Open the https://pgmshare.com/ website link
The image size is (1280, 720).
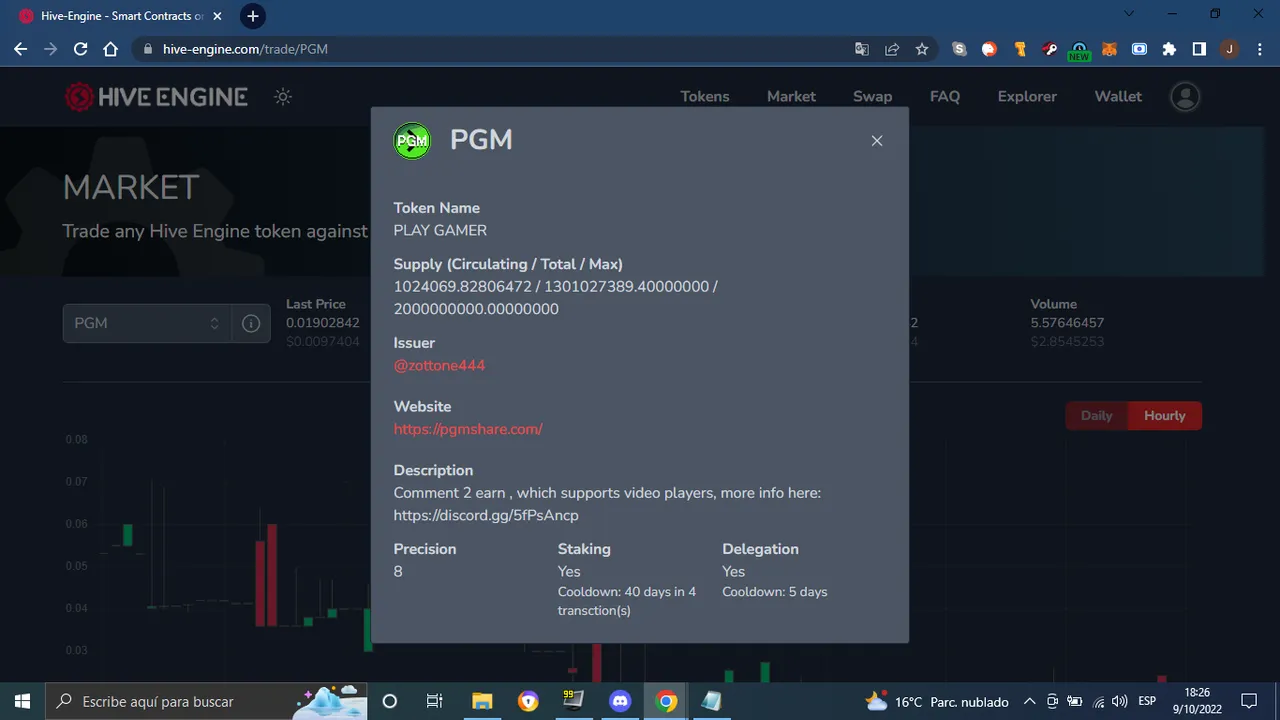coord(468,429)
